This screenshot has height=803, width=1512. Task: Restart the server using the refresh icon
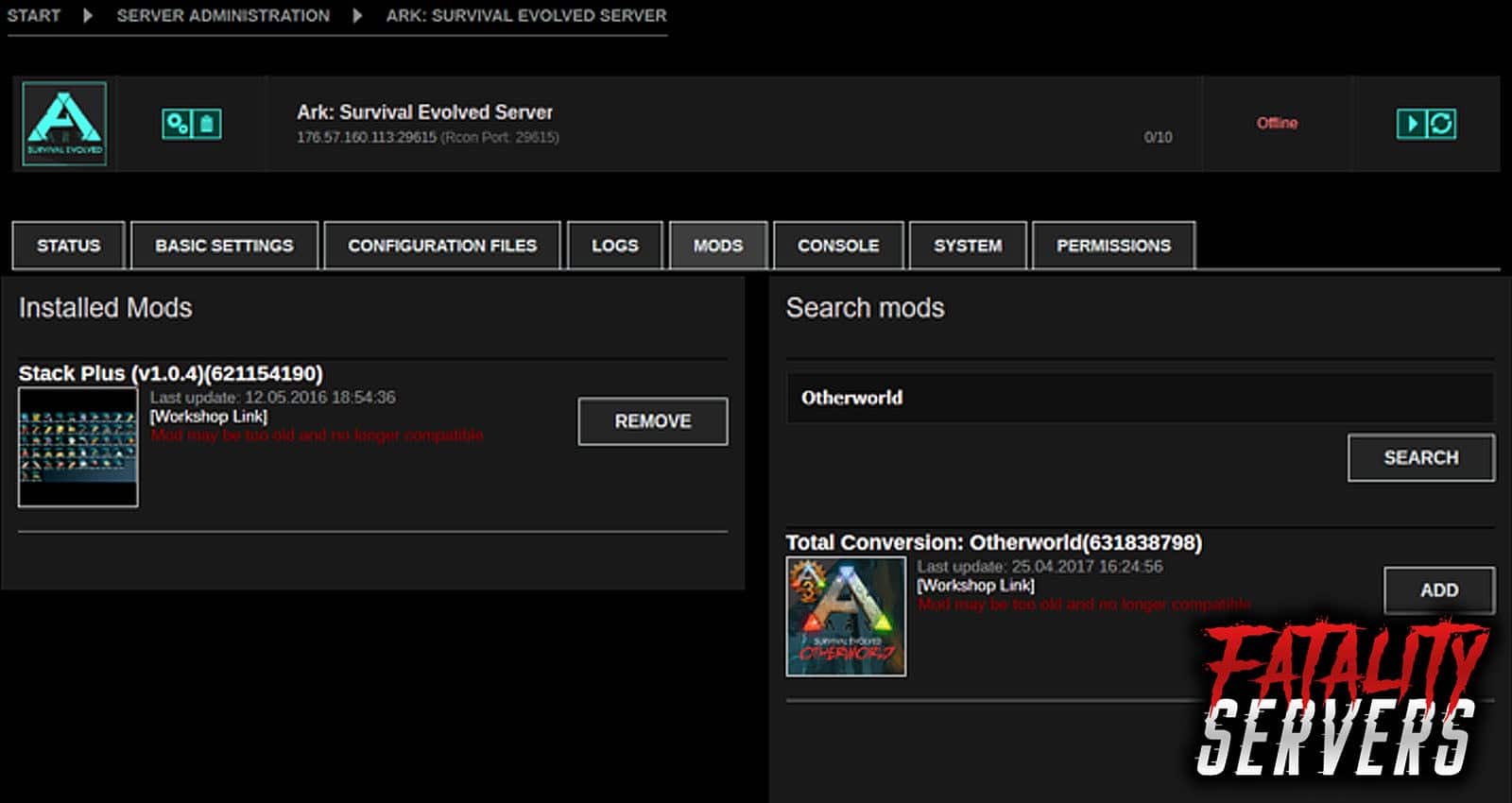tap(1441, 123)
